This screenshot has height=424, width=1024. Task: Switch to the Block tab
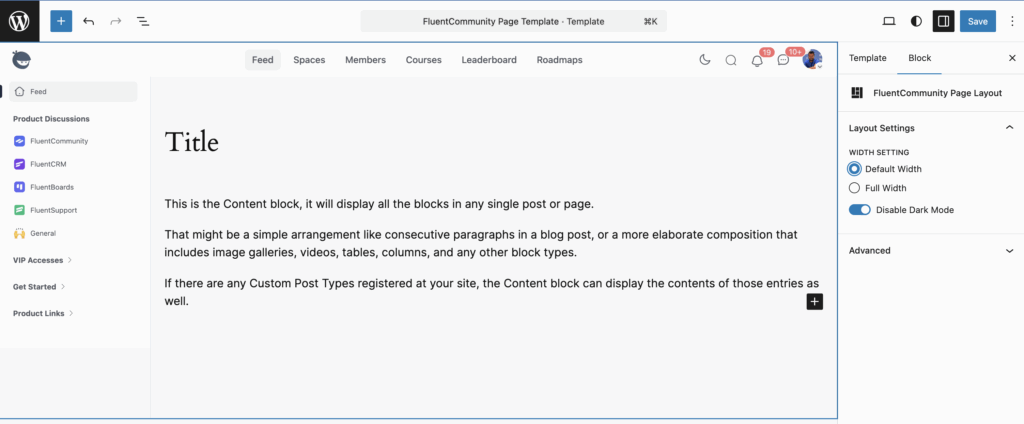(920, 58)
